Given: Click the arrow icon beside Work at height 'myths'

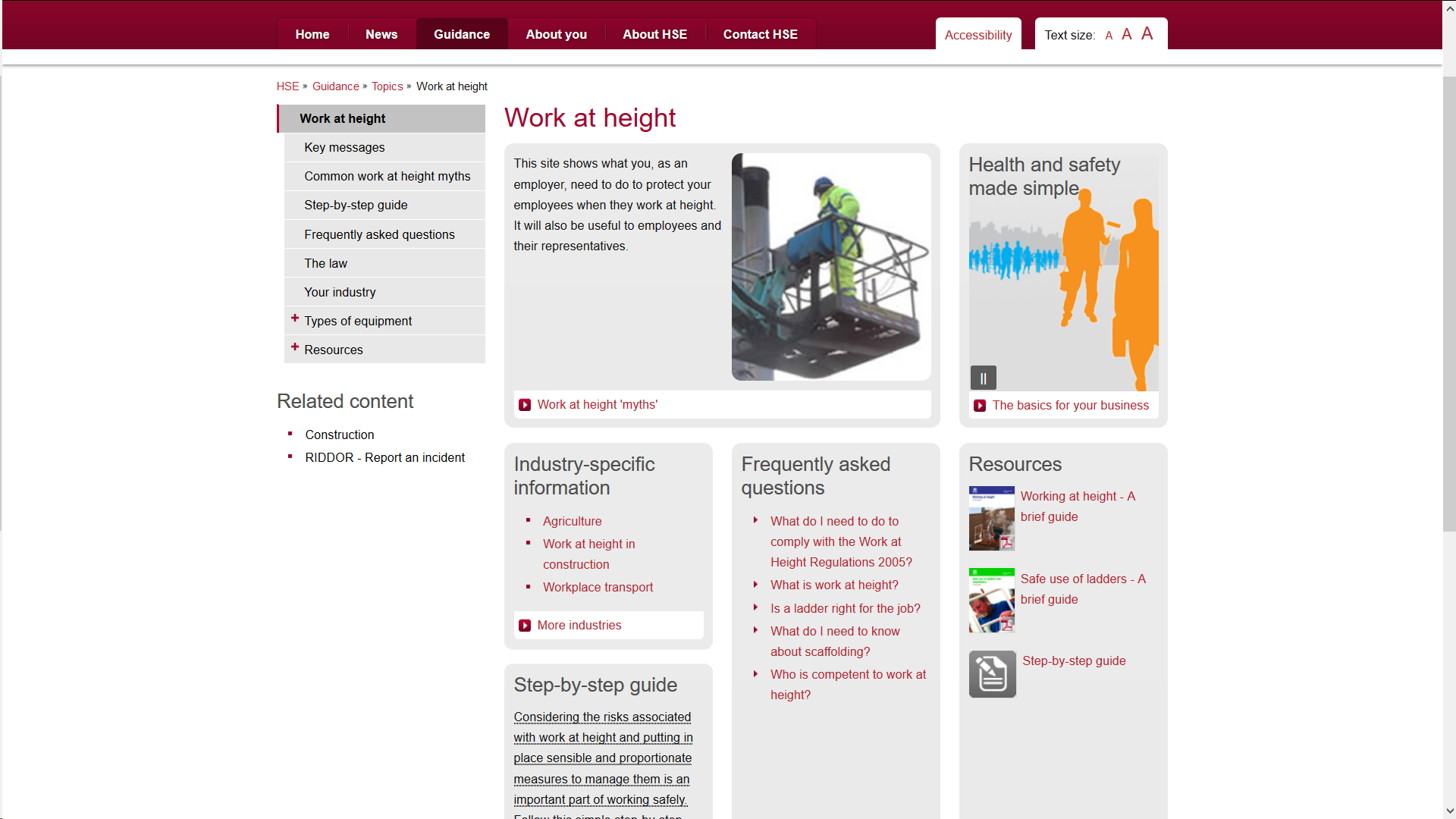Looking at the screenshot, I should tap(525, 405).
